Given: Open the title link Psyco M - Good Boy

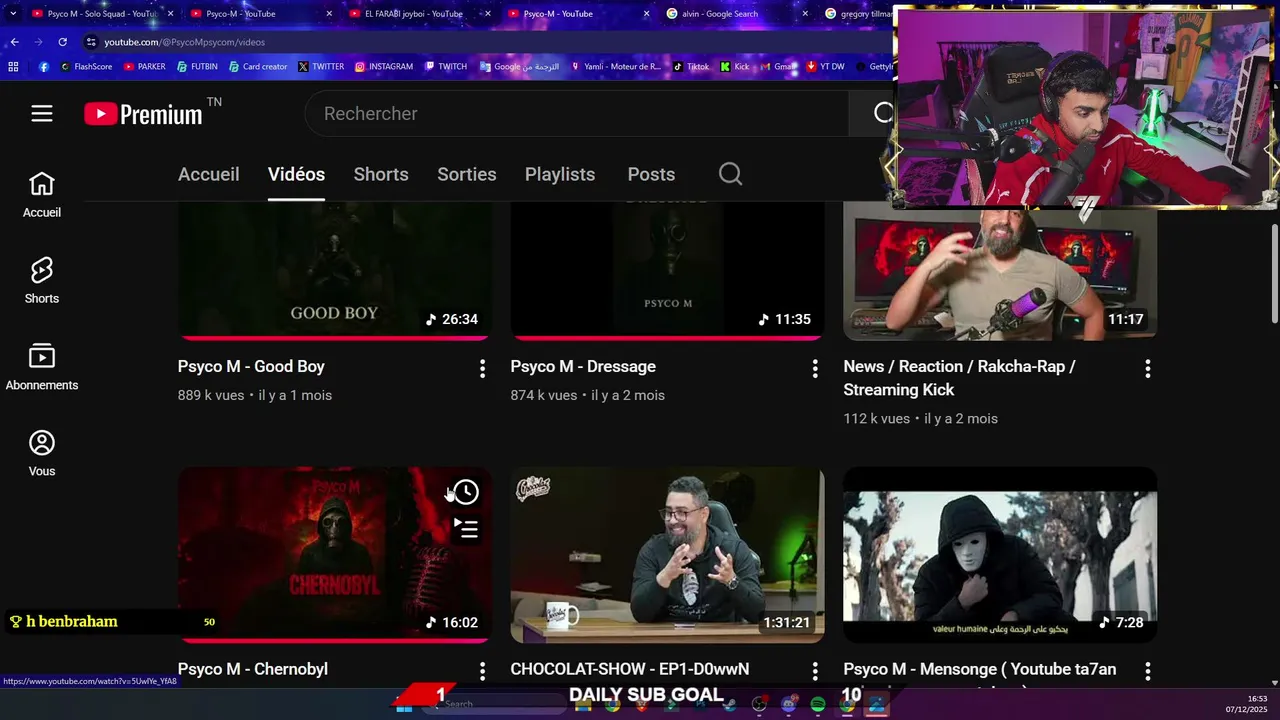Looking at the screenshot, I should (251, 367).
